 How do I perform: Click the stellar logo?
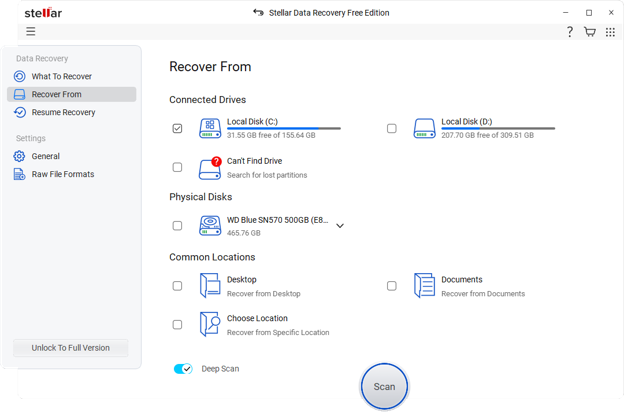tap(43, 13)
